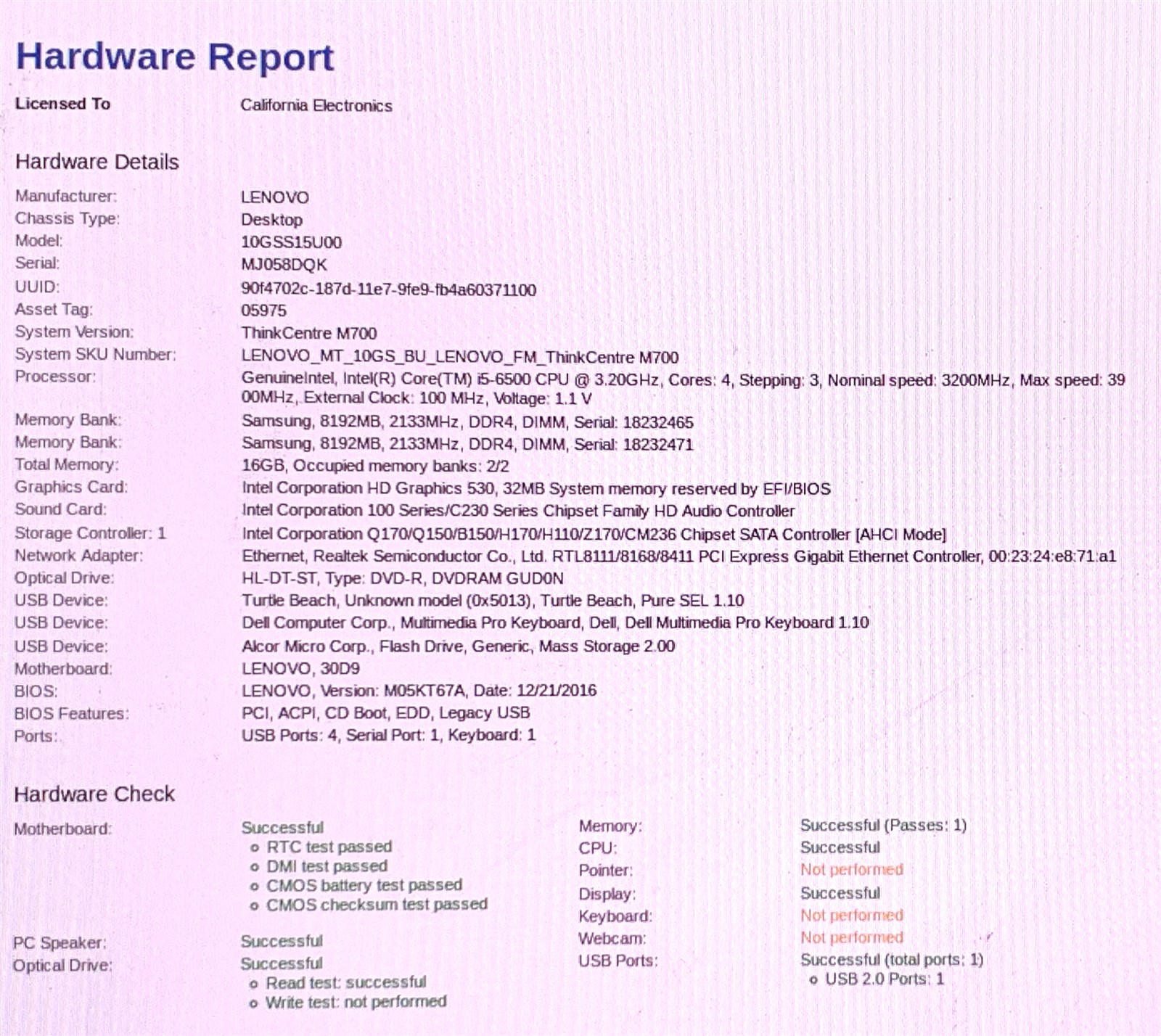Select the Pointer Not performed result
This screenshot has height=1036, width=1161.
(x=852, y=869)
